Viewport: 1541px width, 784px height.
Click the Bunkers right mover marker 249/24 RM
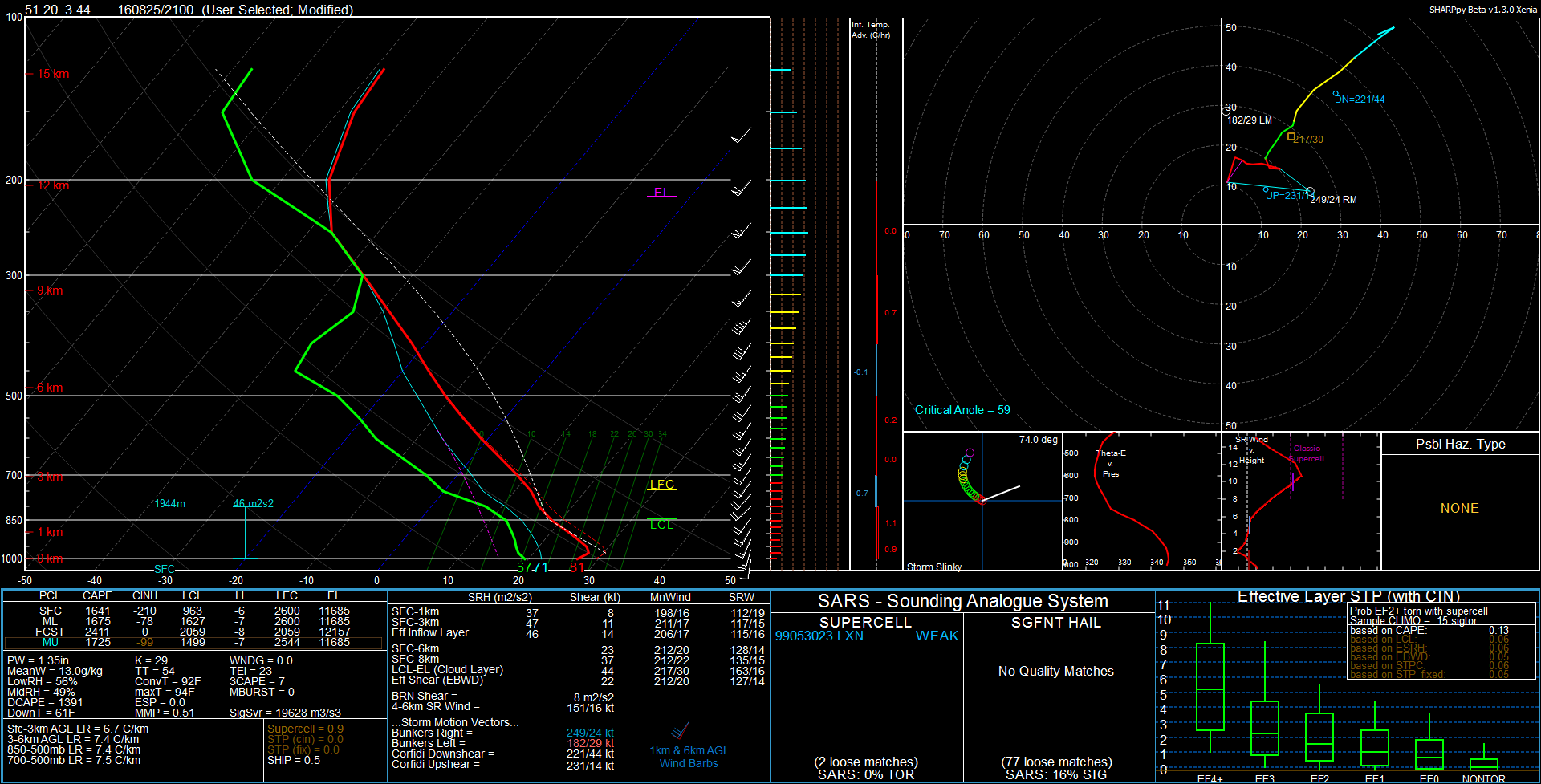(x=1310, y=192)
